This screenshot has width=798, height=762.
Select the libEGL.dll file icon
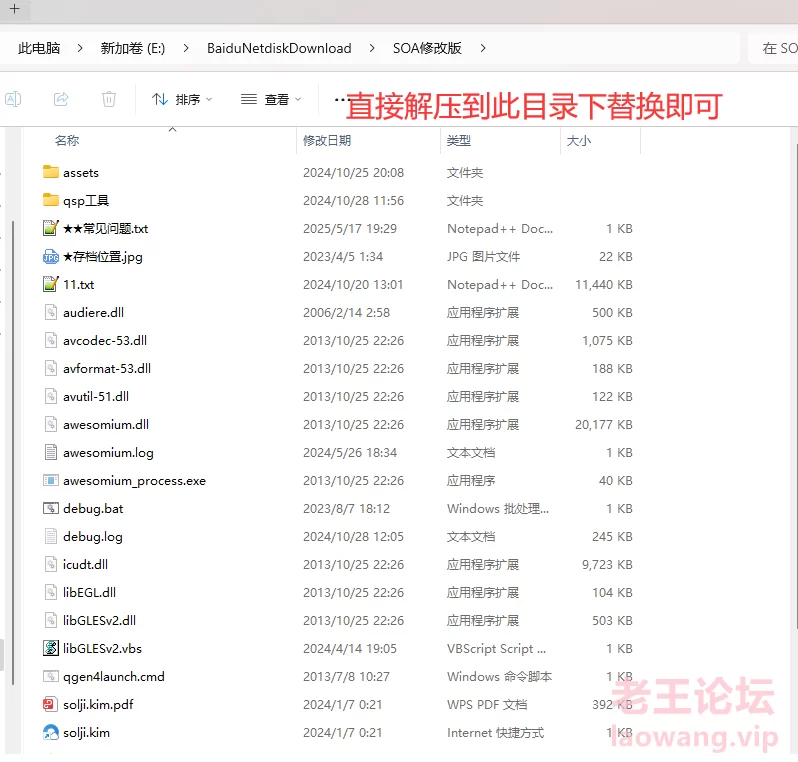point(50,592)
